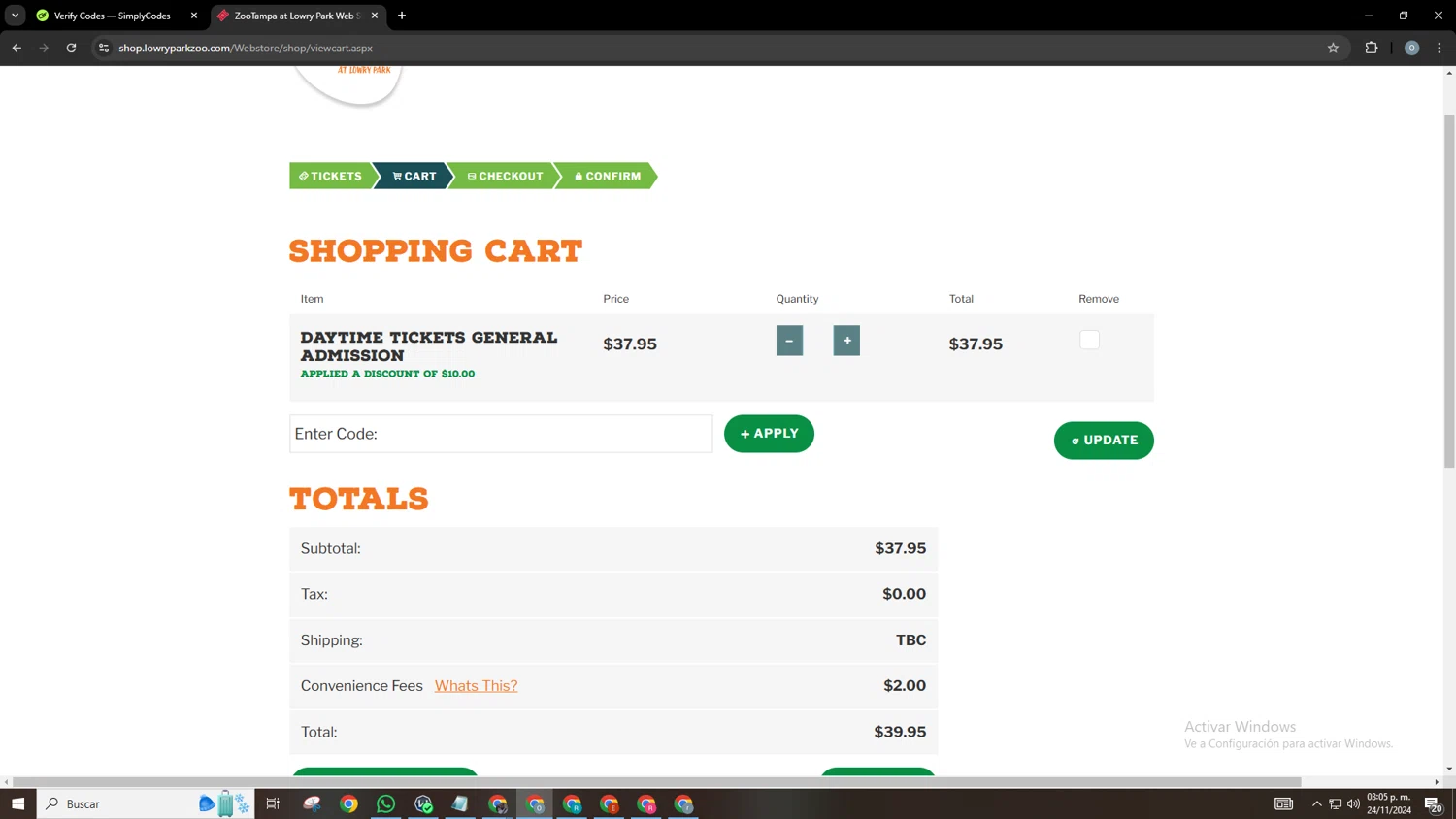Open the Chrome profile avatar

(1412, 48)
